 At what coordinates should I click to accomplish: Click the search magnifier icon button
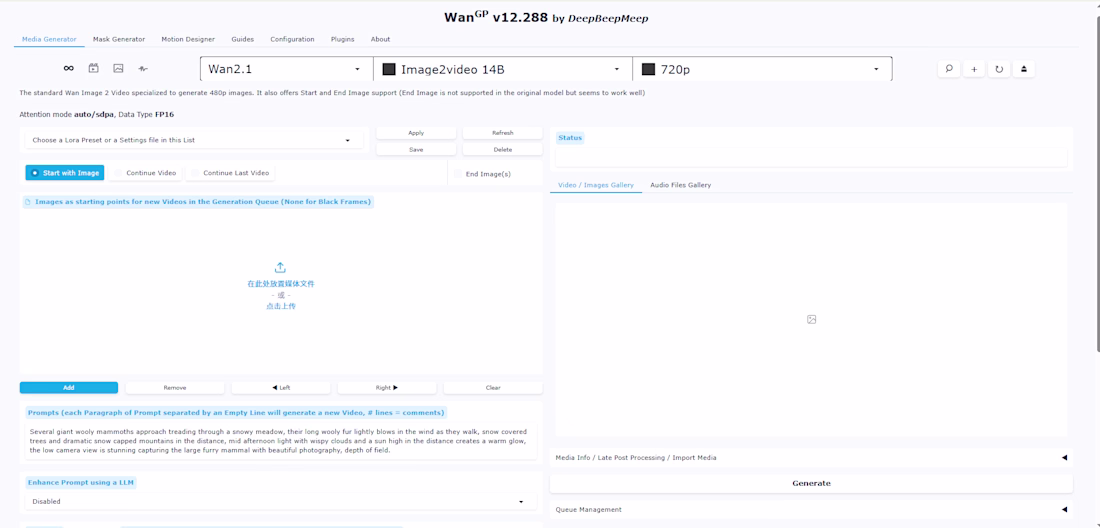click(948, 69)
